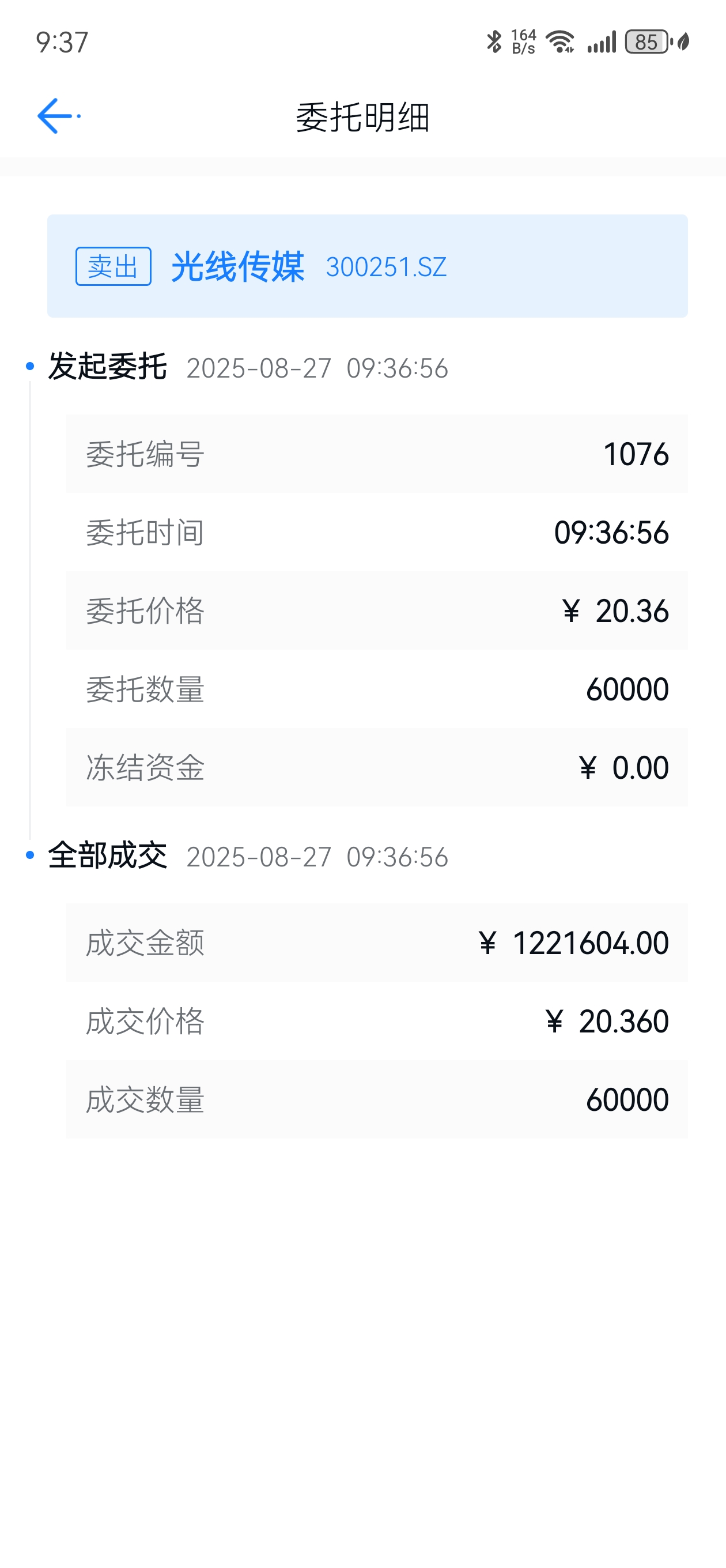Image resolution: width=726 pixels, height=1568 pixels.
Task: Tap the cellular signal bars icon
Action: [602, 42]
